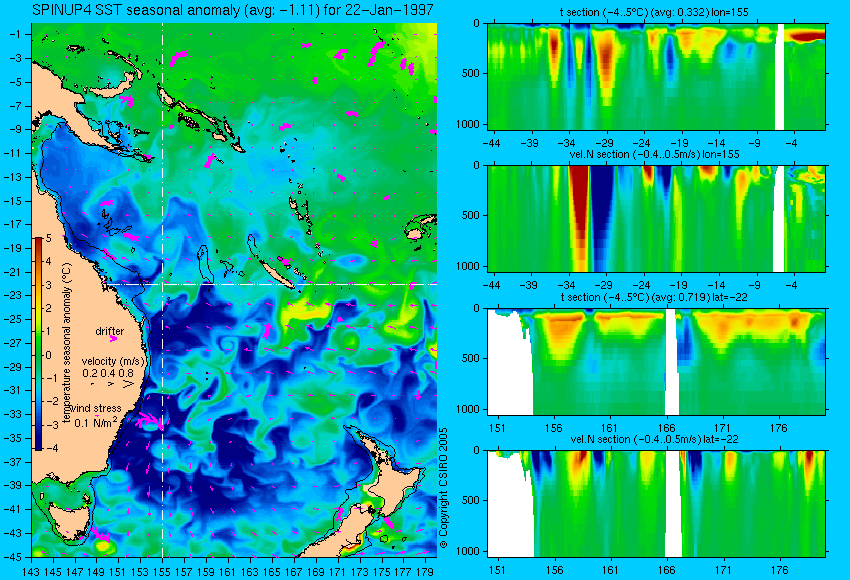Click latitude tick -23 on the main map axis
Screen dimensions: 850x580
click(15, 296)
